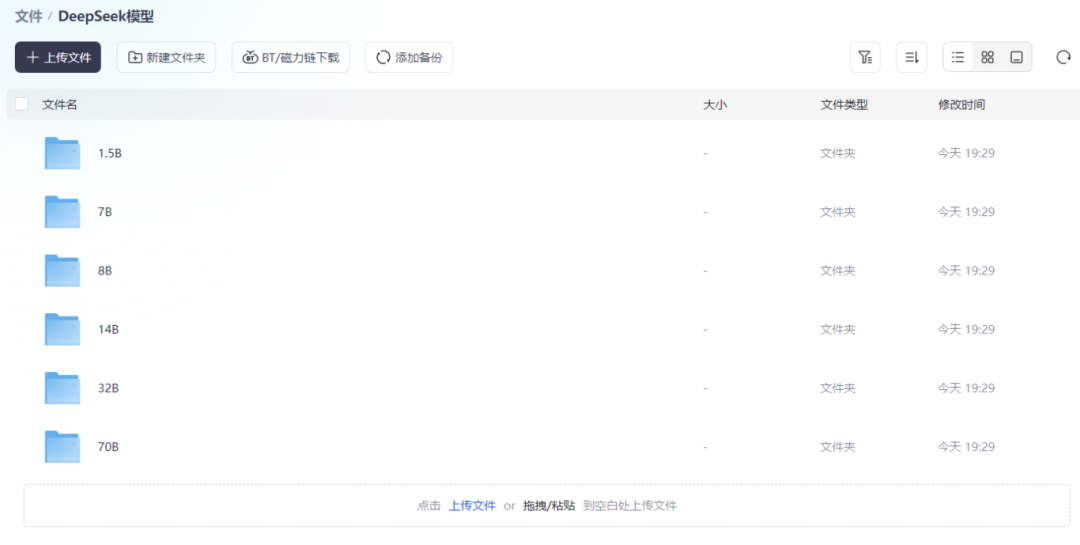Open BT/磁力链下载 download option
Screen dimensions: 1080x545
(291, 57)
